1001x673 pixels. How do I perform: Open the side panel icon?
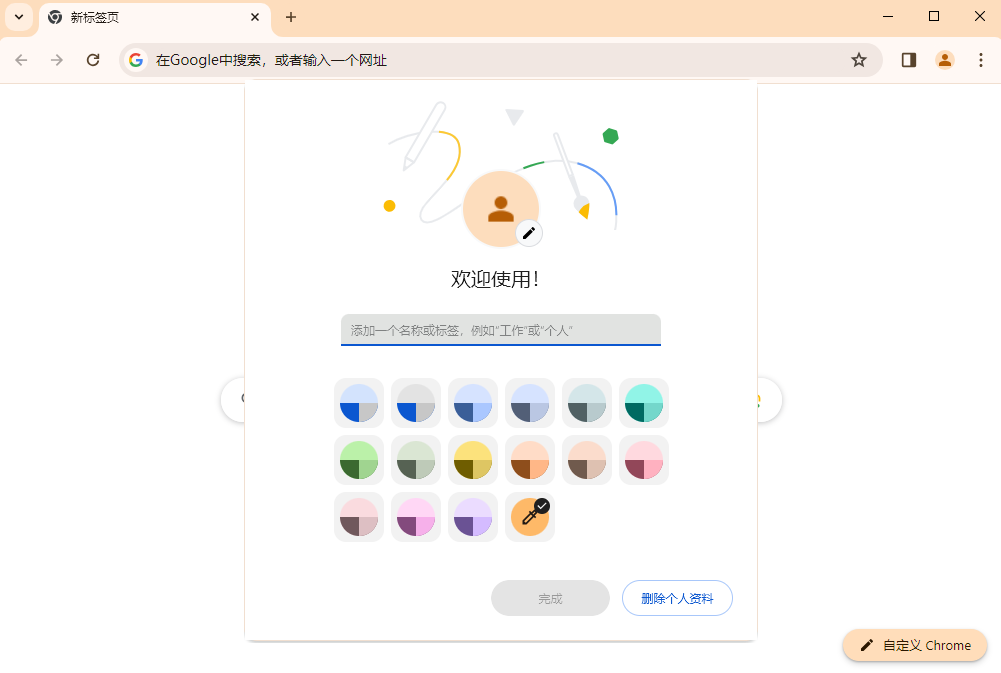click(909, 60)
